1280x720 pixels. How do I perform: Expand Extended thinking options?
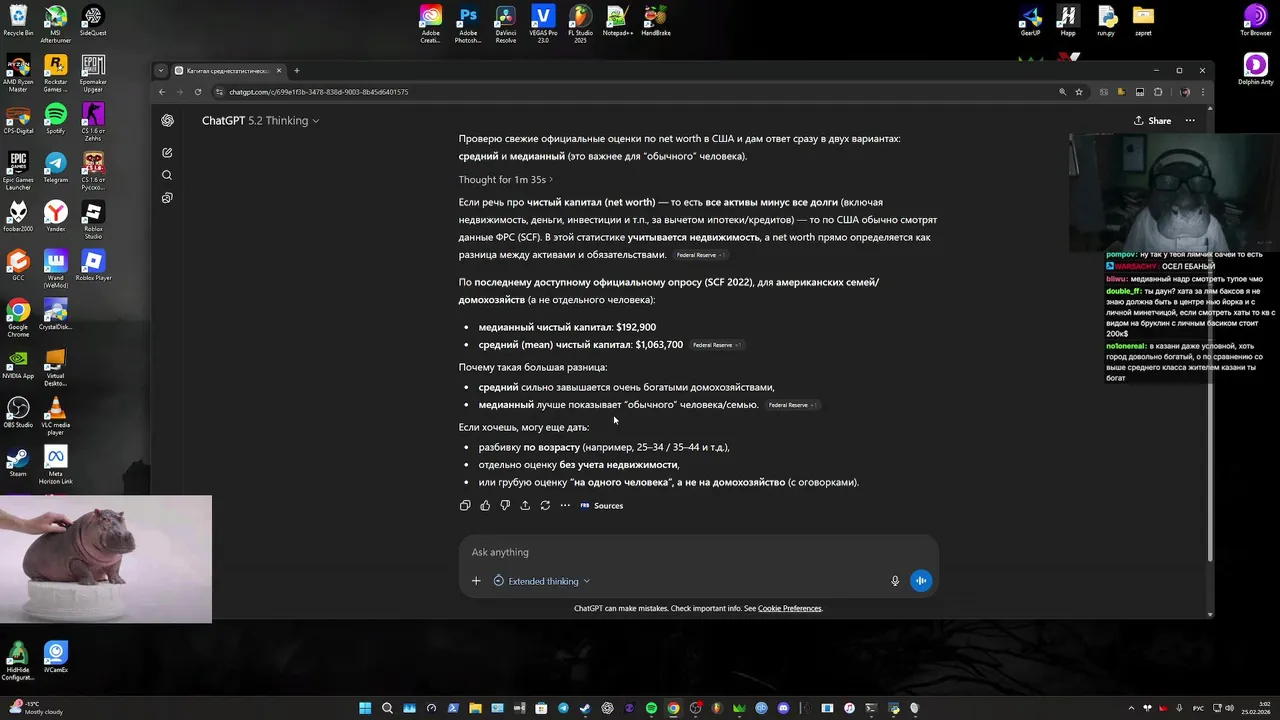[x=542, y=581]
